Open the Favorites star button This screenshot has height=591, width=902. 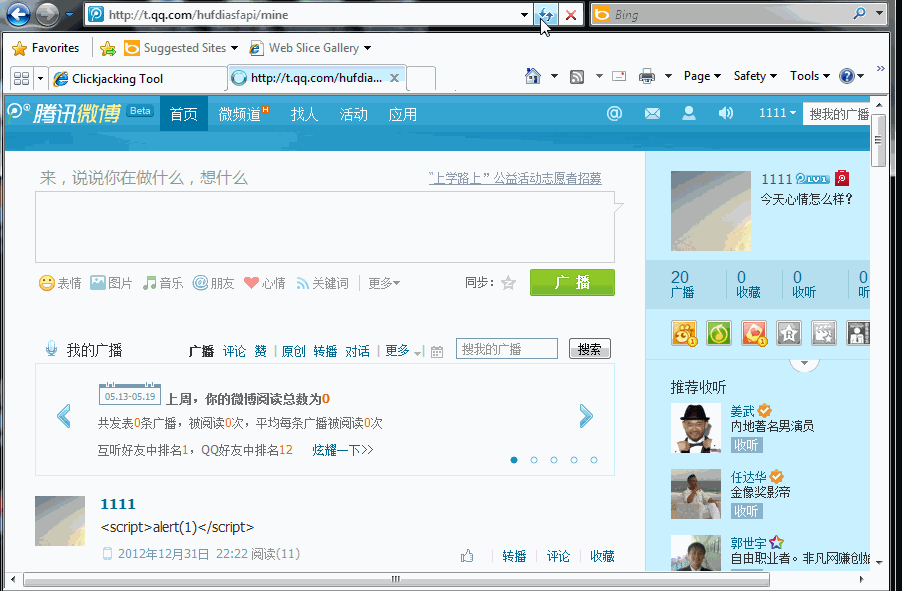point(45,48)
